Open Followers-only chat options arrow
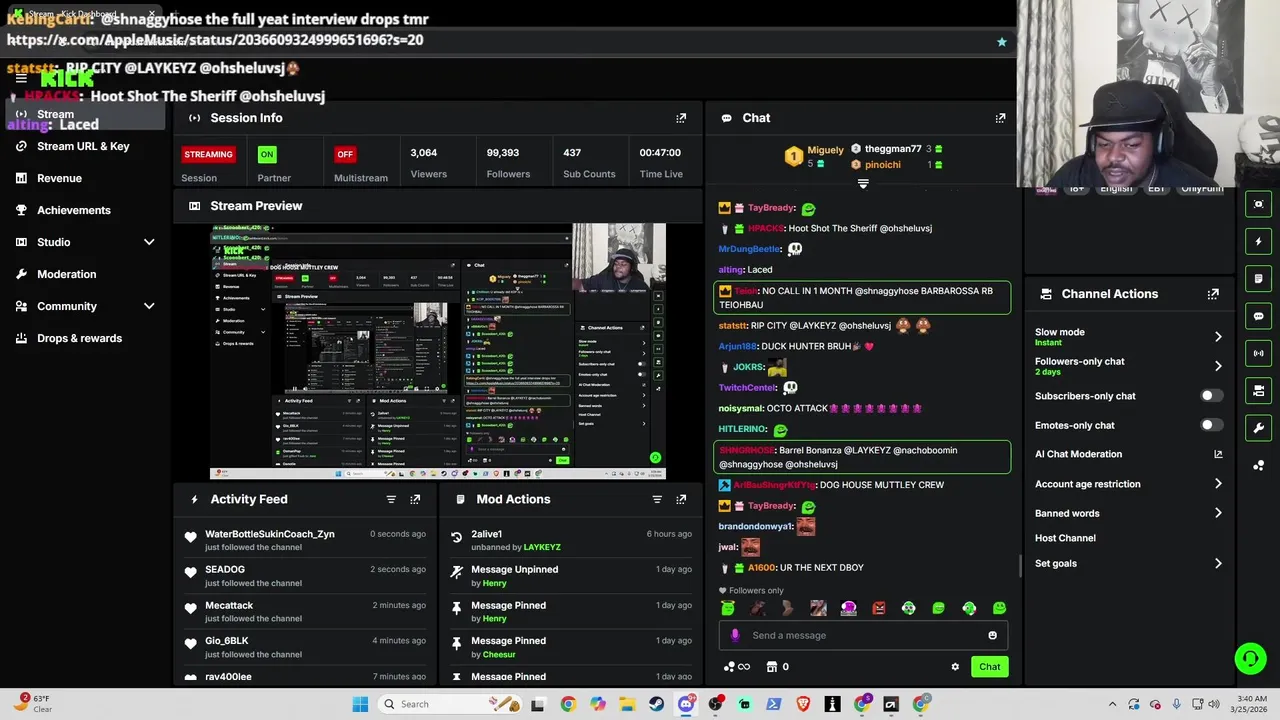Image resolution: width=1280 pixels, height=720 pixels. (1218, 366)
